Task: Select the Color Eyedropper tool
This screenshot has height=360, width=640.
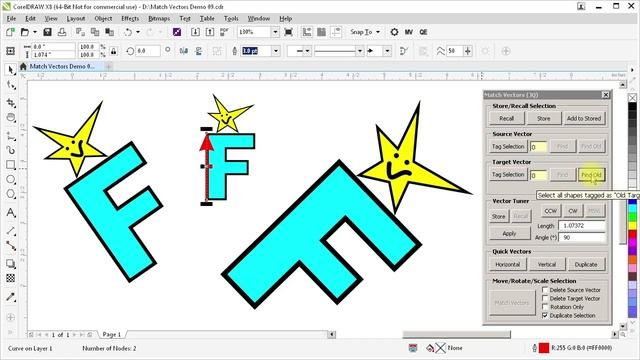Action: [x=11, y=297]
